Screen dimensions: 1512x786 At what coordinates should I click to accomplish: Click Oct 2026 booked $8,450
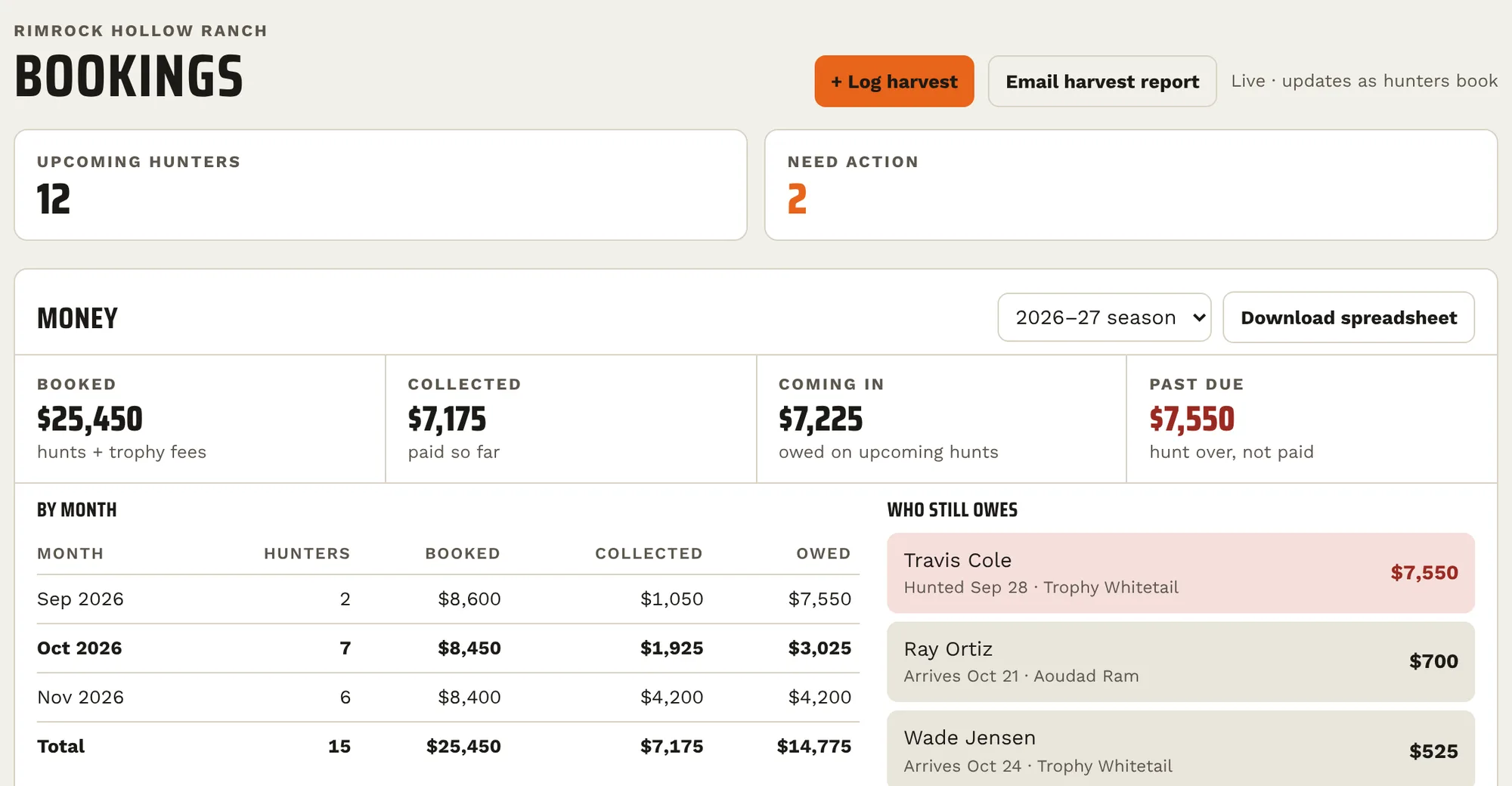pos(469,648)
